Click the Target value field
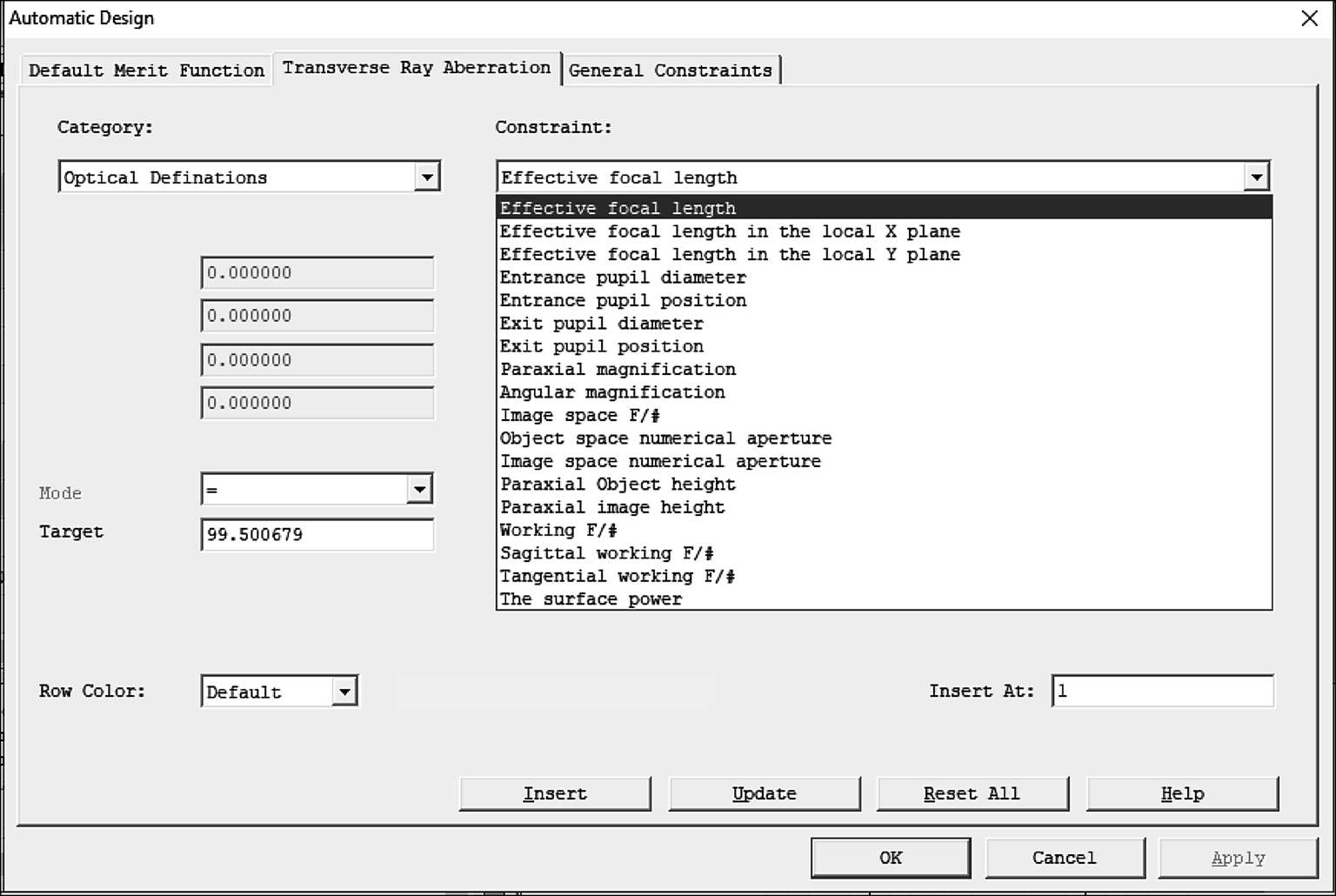This screenshot has height=896, width=1336. coord(317,534)
